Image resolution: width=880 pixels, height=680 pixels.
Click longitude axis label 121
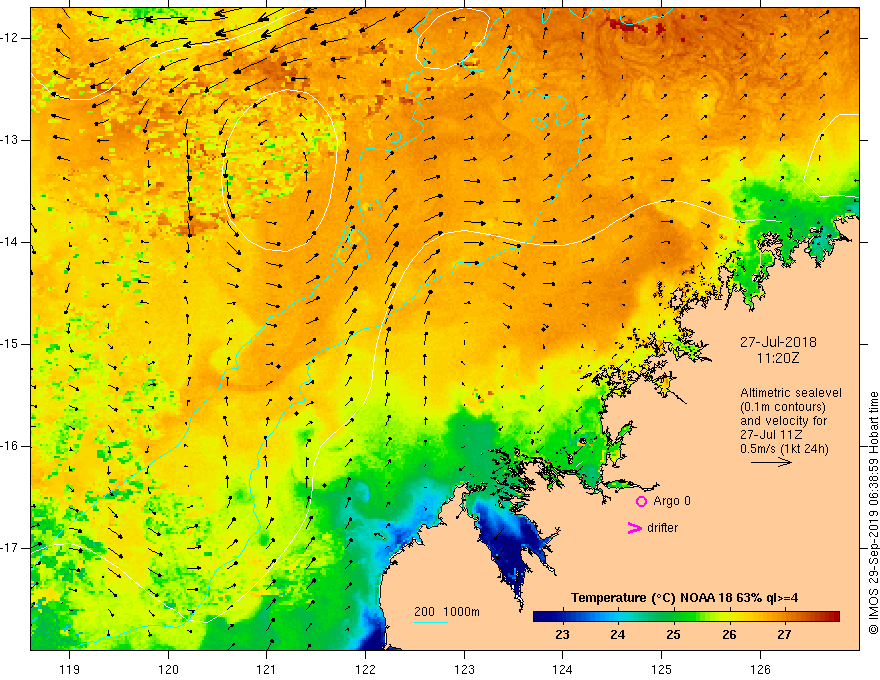(x=267, y=669)
